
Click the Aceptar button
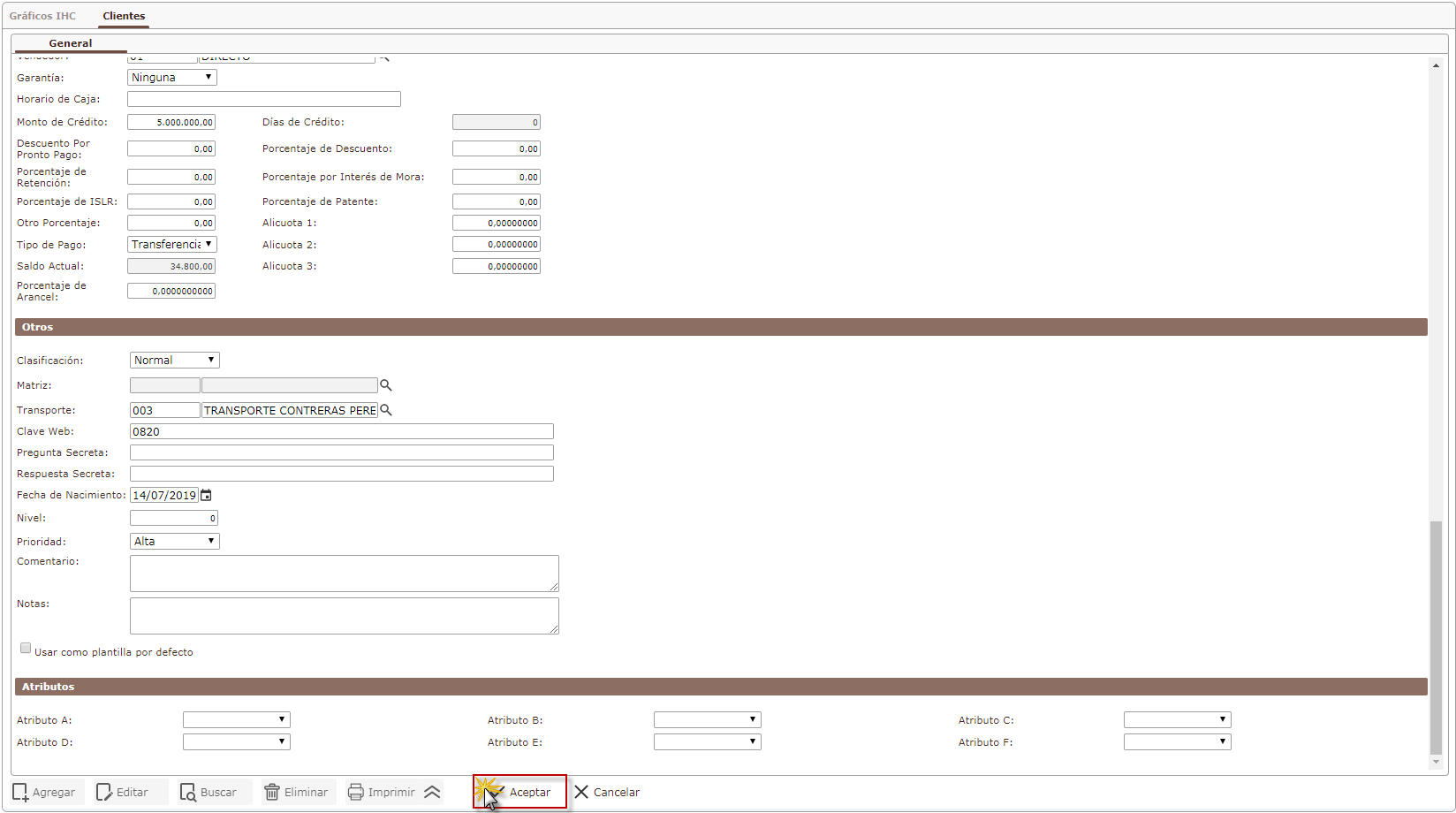pyautogui.click(x=519, y=792)
